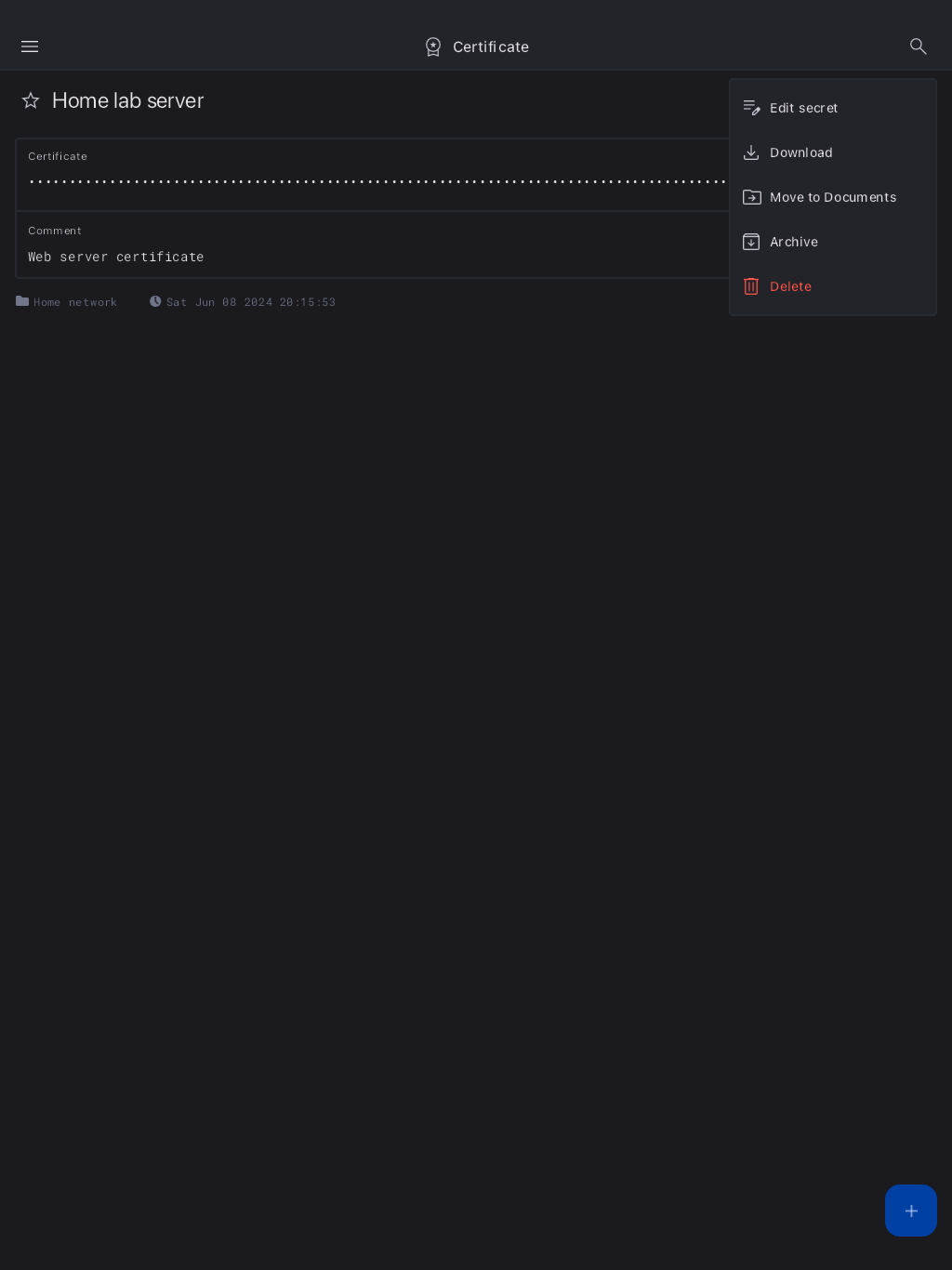The width and height of the screenshot is (952, 1270).
Task: Click the Sat Jun 08 2024 timestamp
Action: point(243,302)
